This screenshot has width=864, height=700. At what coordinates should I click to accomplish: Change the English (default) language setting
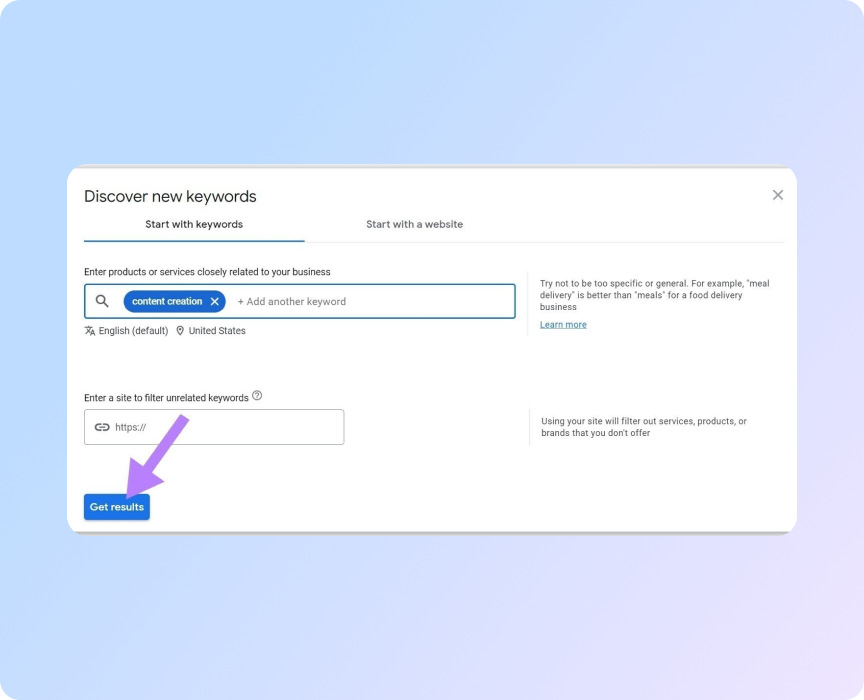(133, 331)
